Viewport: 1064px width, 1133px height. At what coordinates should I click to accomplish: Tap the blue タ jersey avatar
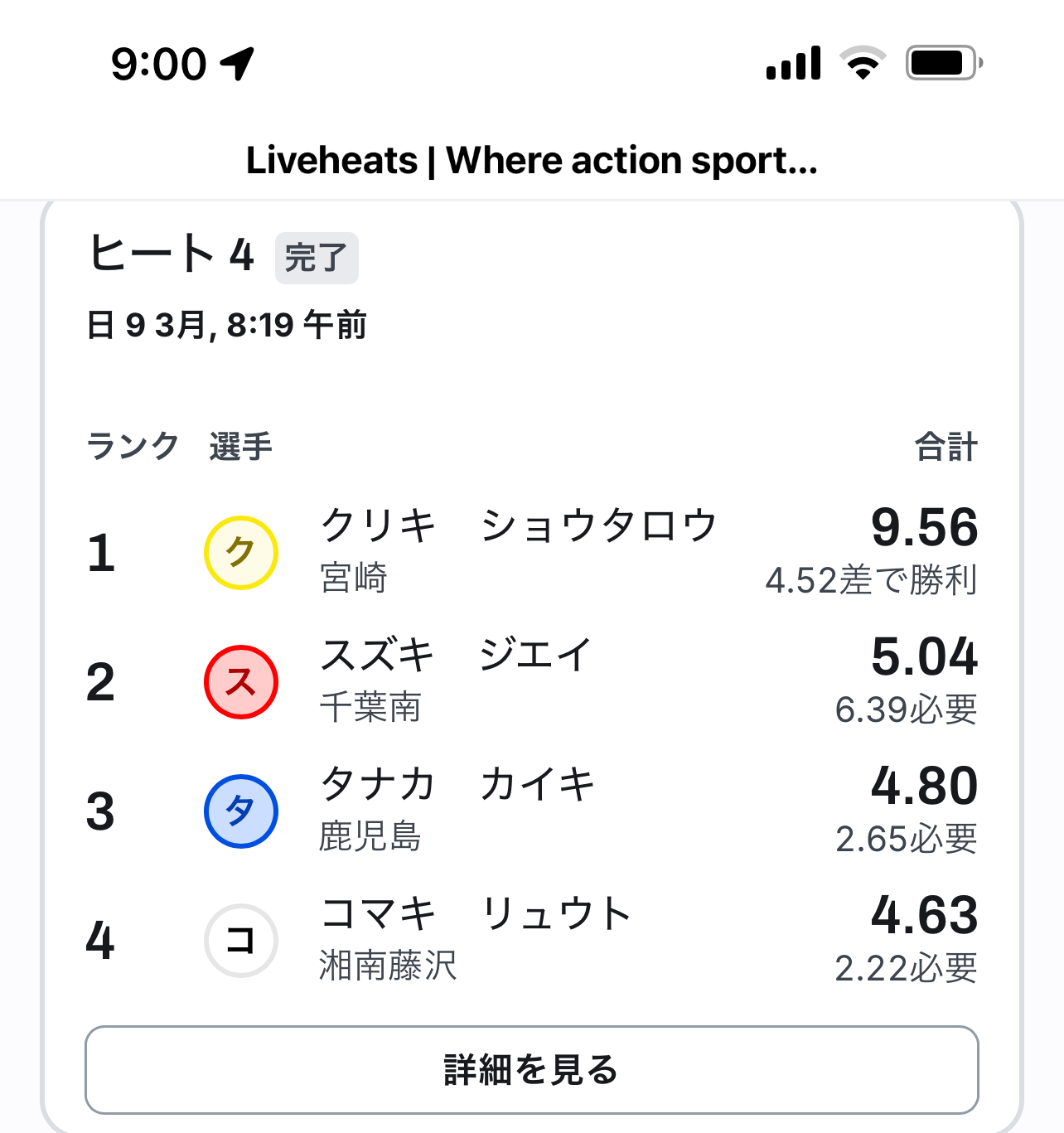(x=240, y=811)
